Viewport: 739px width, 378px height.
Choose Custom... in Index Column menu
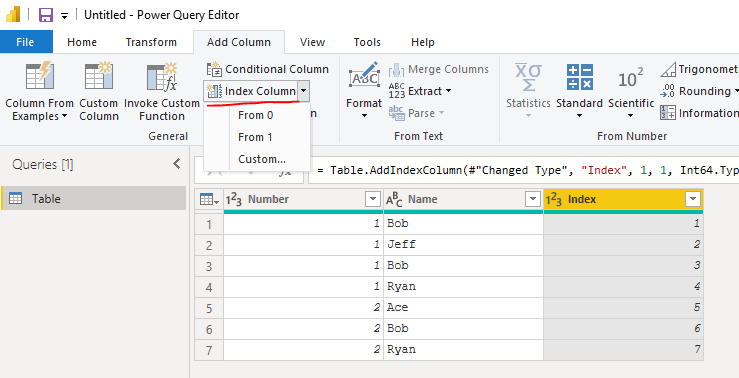pos(262,159)
